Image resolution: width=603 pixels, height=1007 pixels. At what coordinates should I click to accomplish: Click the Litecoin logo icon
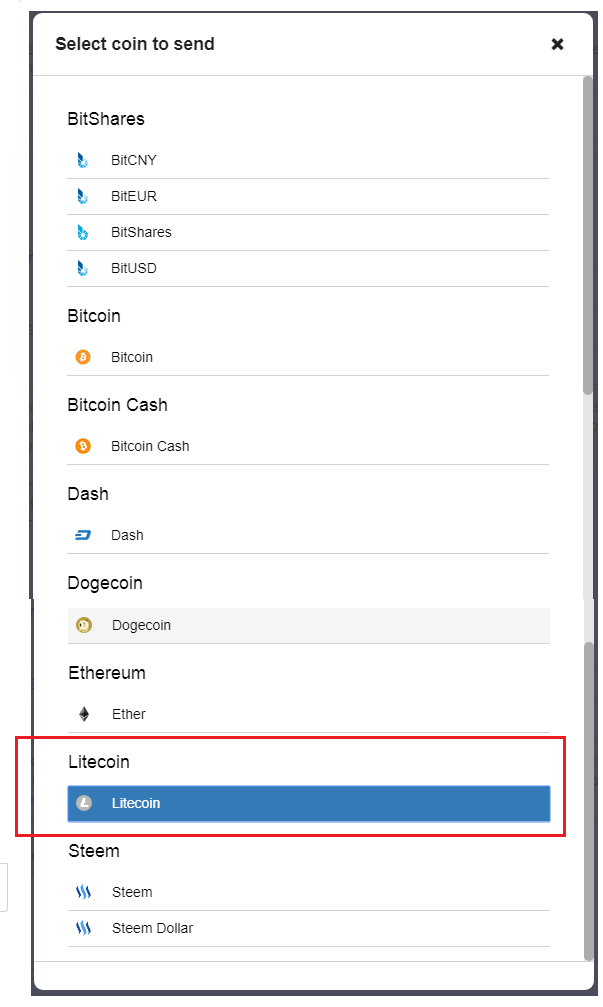[84, 803]
